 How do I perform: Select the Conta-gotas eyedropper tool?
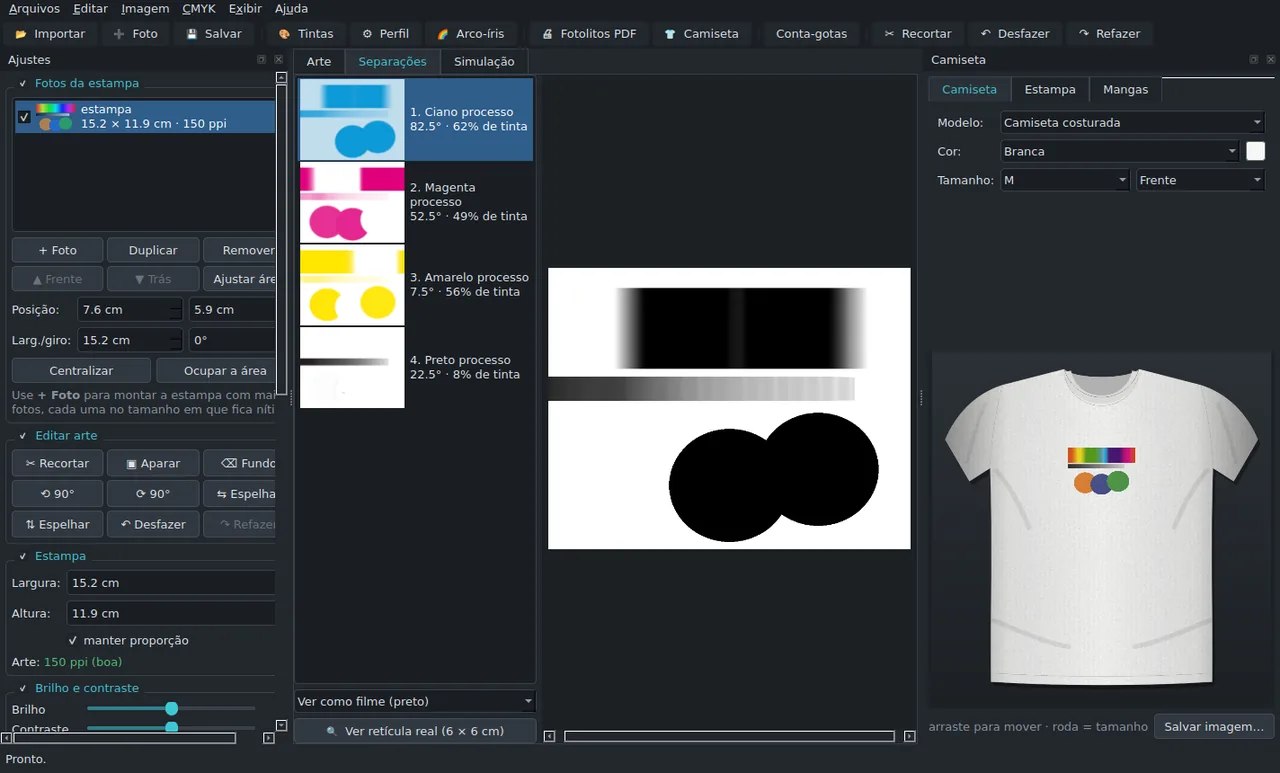[x=811, y=33]
